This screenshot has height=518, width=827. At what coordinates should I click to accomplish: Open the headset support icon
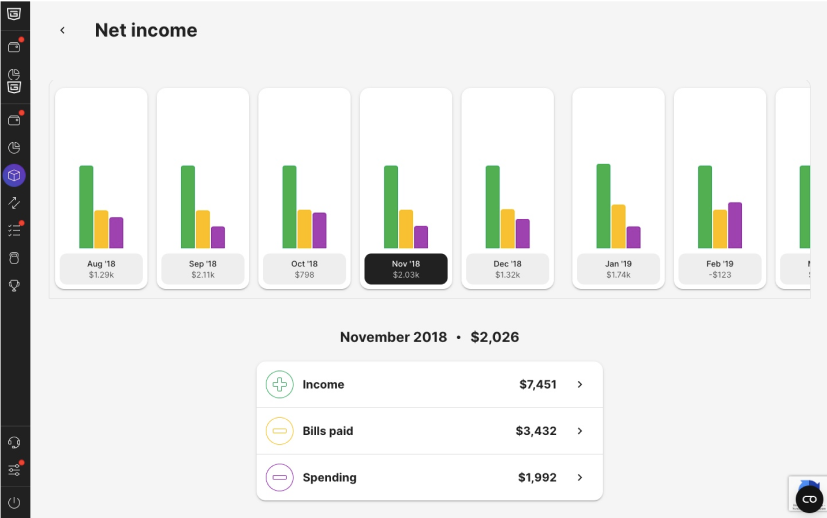[x=14, y=443]
